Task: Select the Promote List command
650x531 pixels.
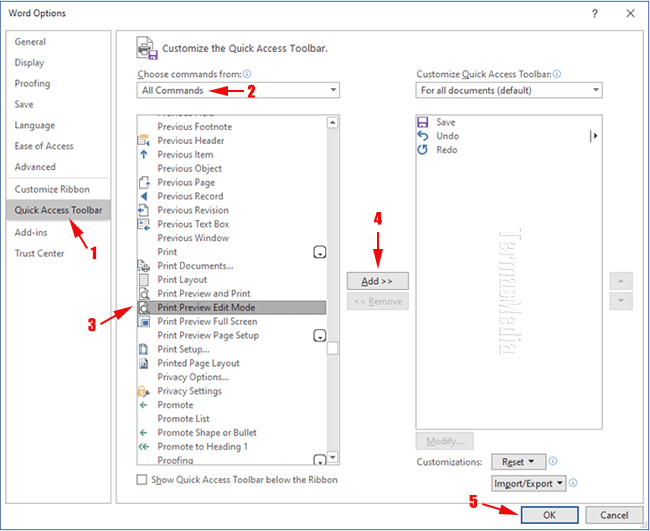Action: [x=232, y=419]
